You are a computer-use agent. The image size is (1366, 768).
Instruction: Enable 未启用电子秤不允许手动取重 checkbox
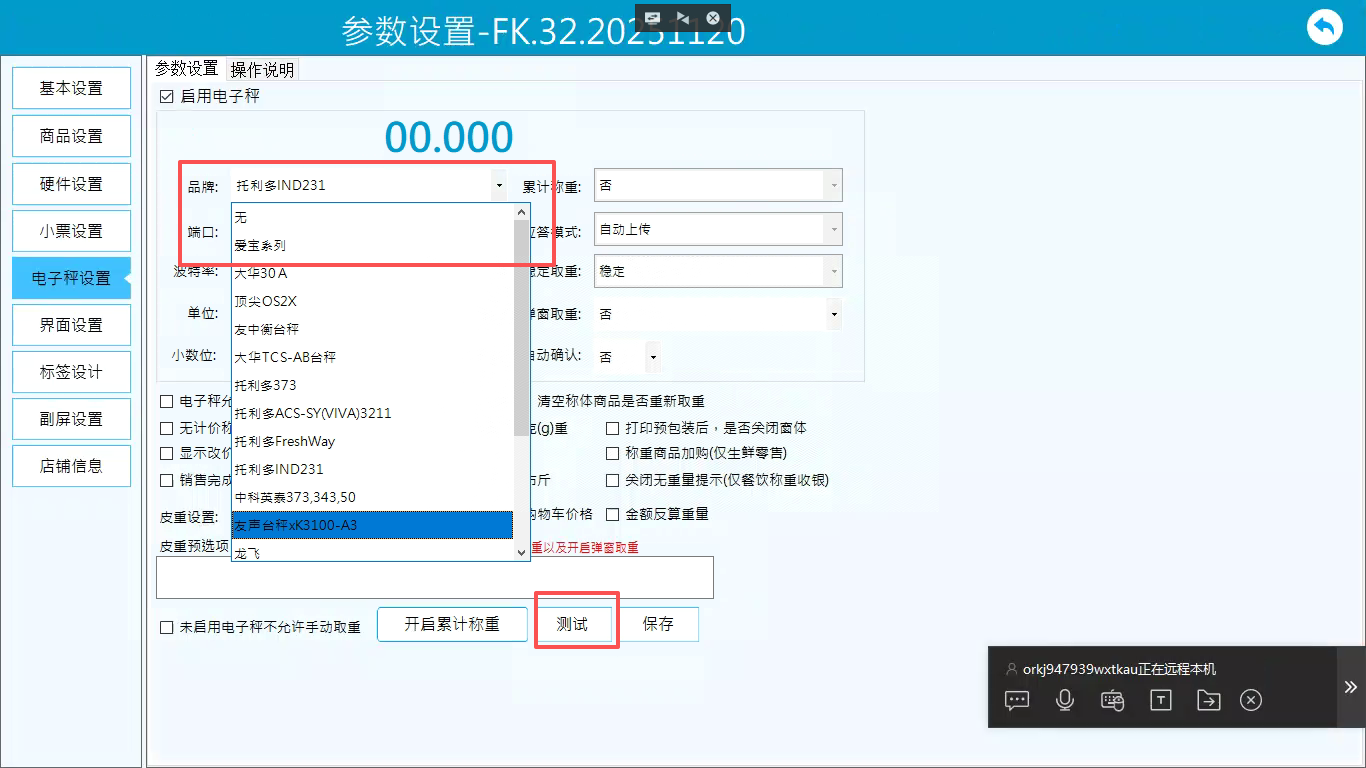167,628
